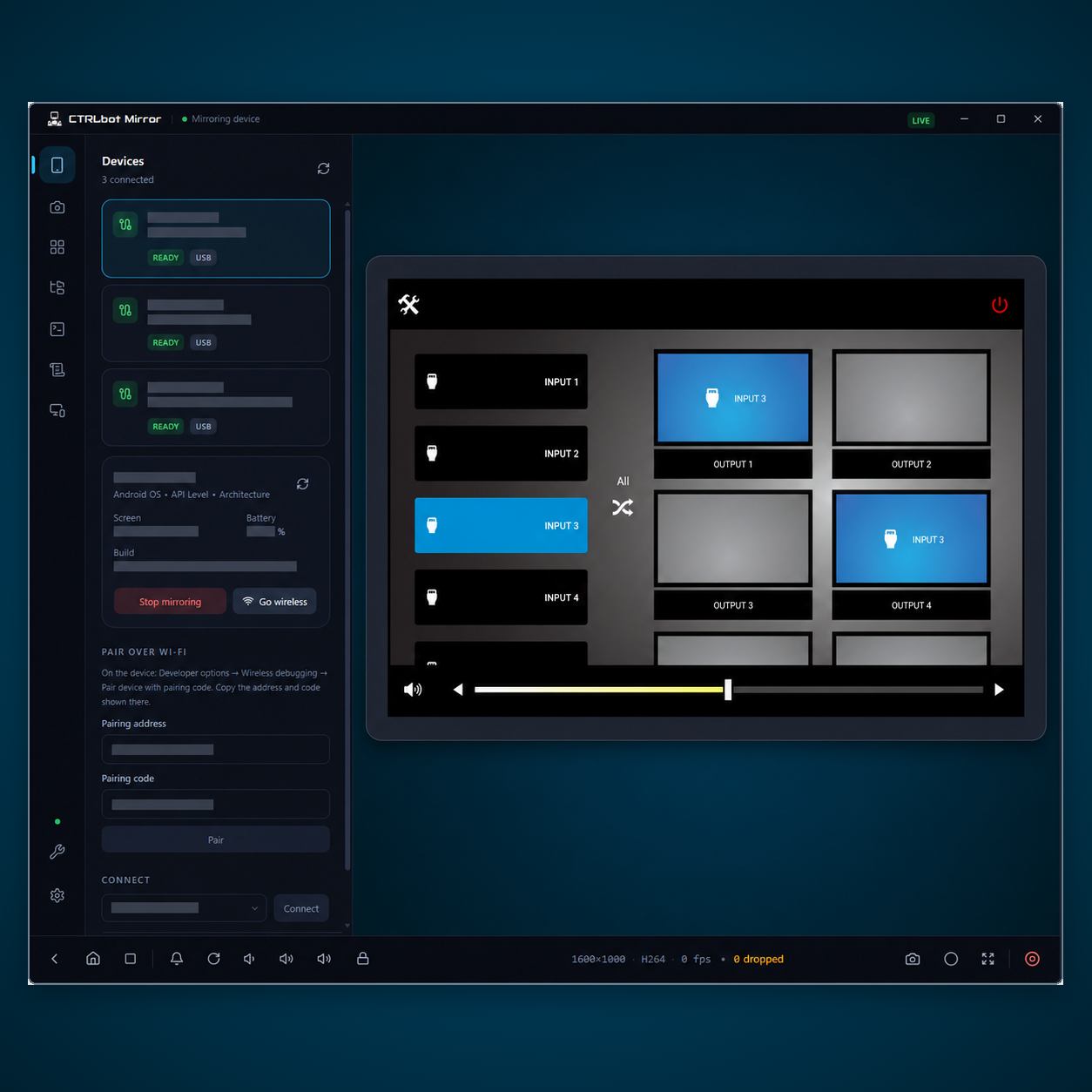Refresh the Devices list
This screenshot has width=1092, height=1092.
[x=323, y=168]
